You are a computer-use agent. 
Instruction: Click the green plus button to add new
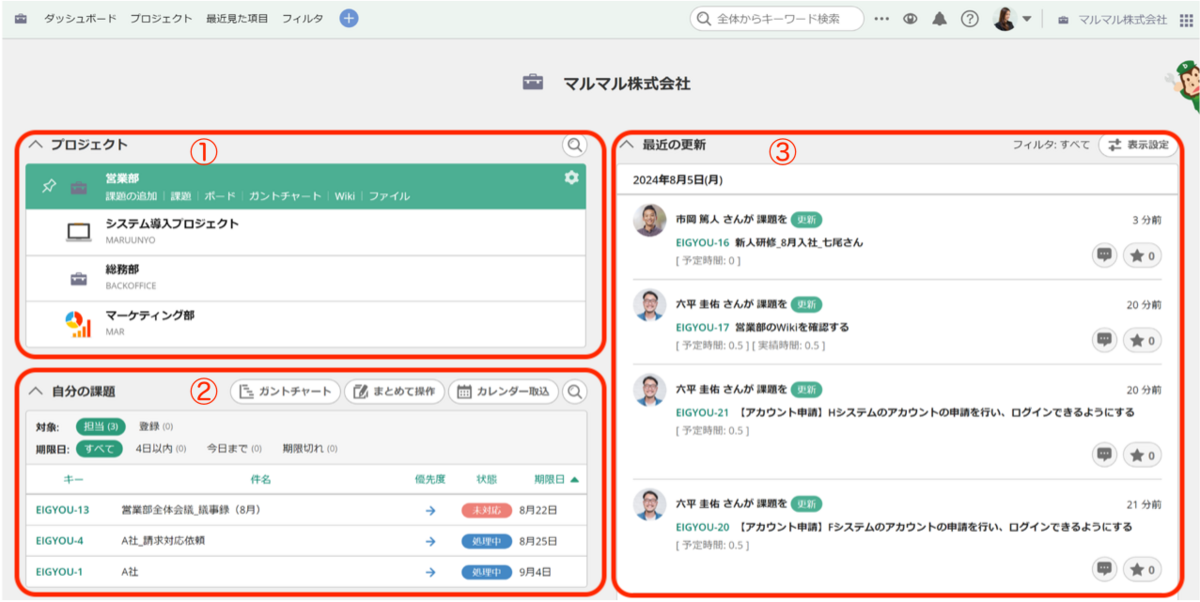click(x=348, y=17)
